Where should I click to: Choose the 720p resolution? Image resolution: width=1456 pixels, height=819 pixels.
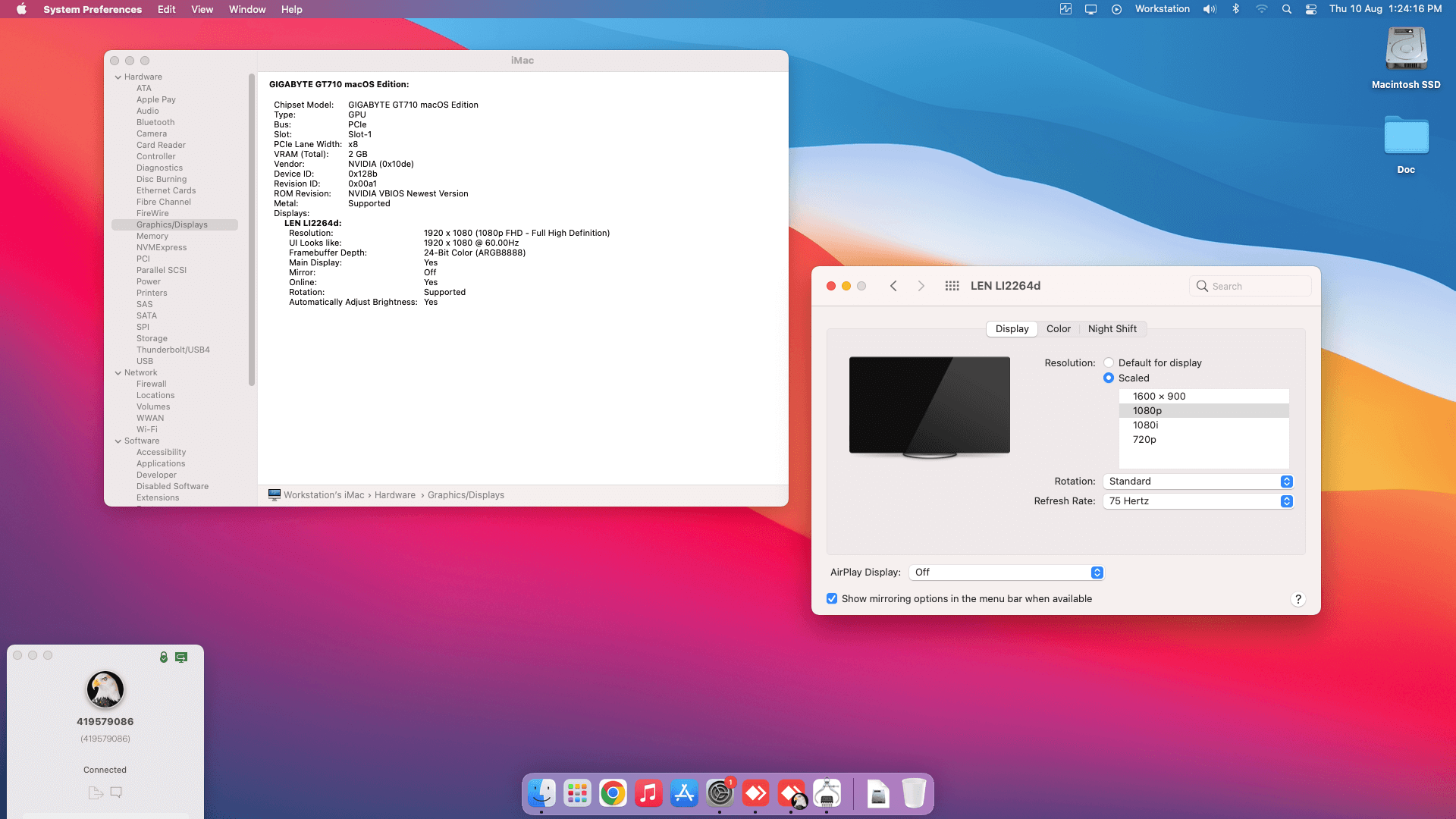[x=1203, y=439]
